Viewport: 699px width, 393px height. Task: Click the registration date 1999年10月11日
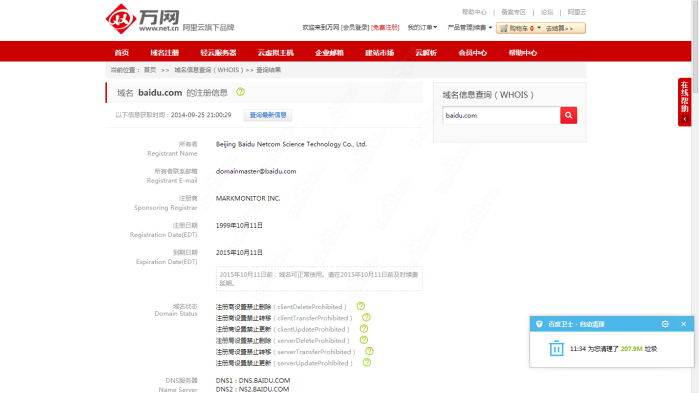(239, 225)
